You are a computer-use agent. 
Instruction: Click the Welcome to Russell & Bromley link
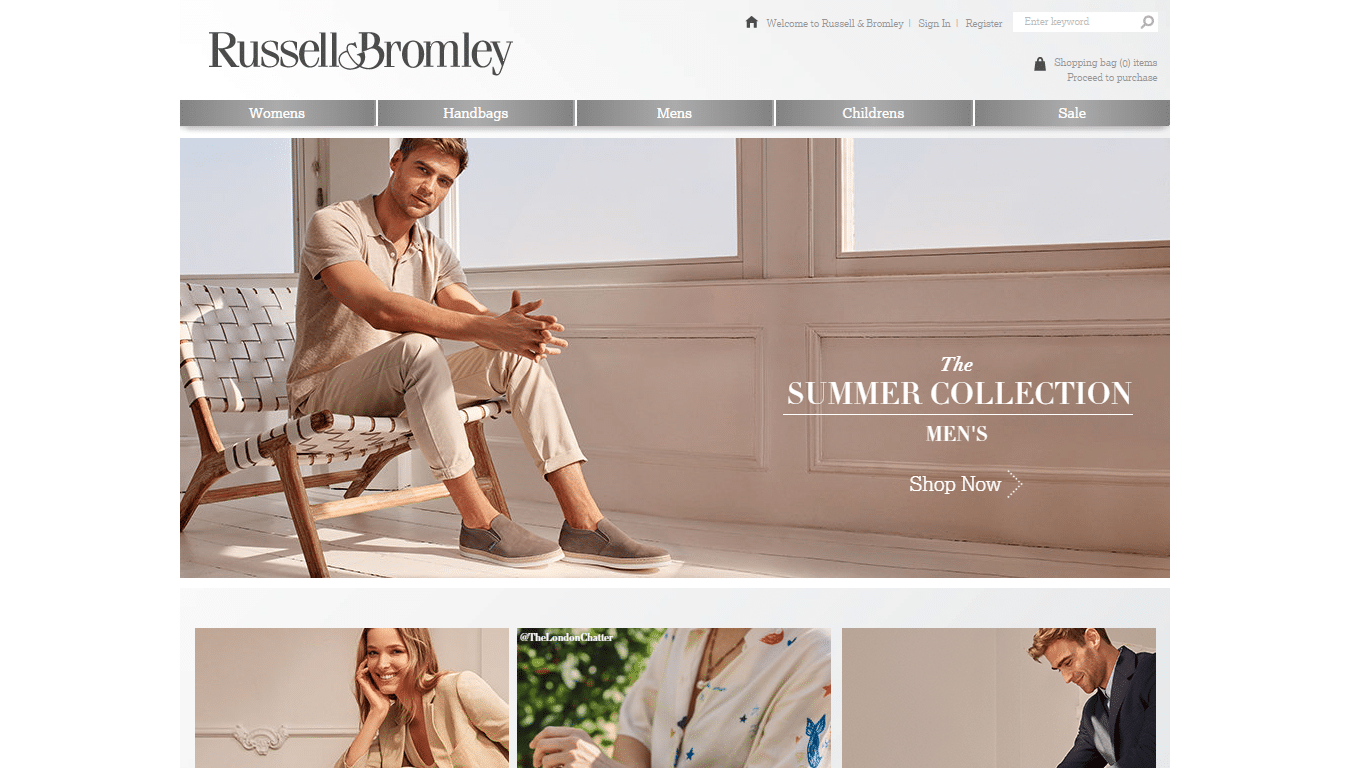835,23
